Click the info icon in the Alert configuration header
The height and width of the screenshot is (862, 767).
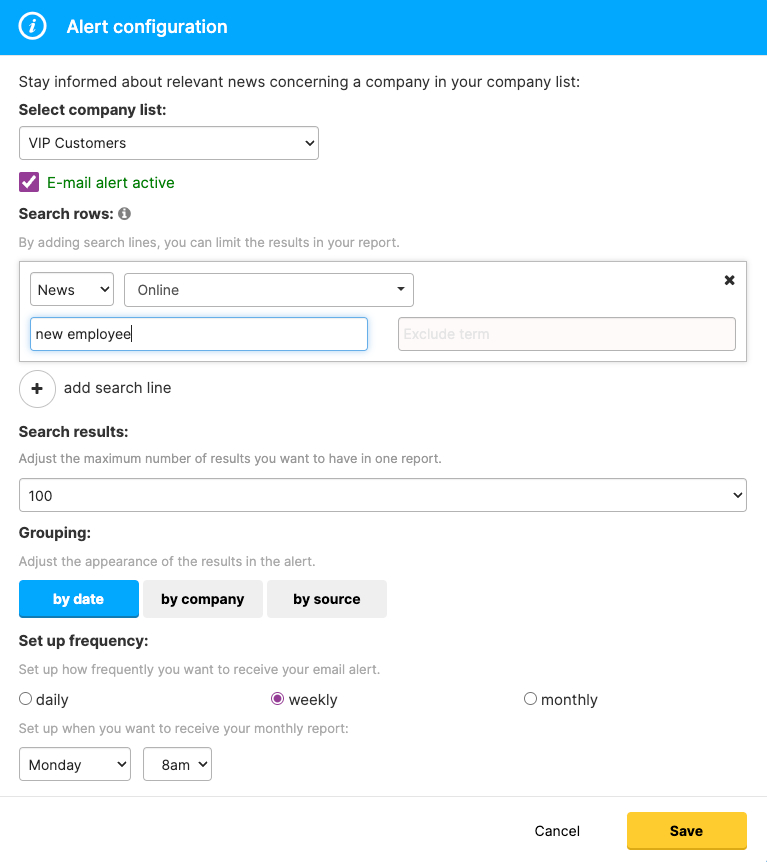(31, 27)
